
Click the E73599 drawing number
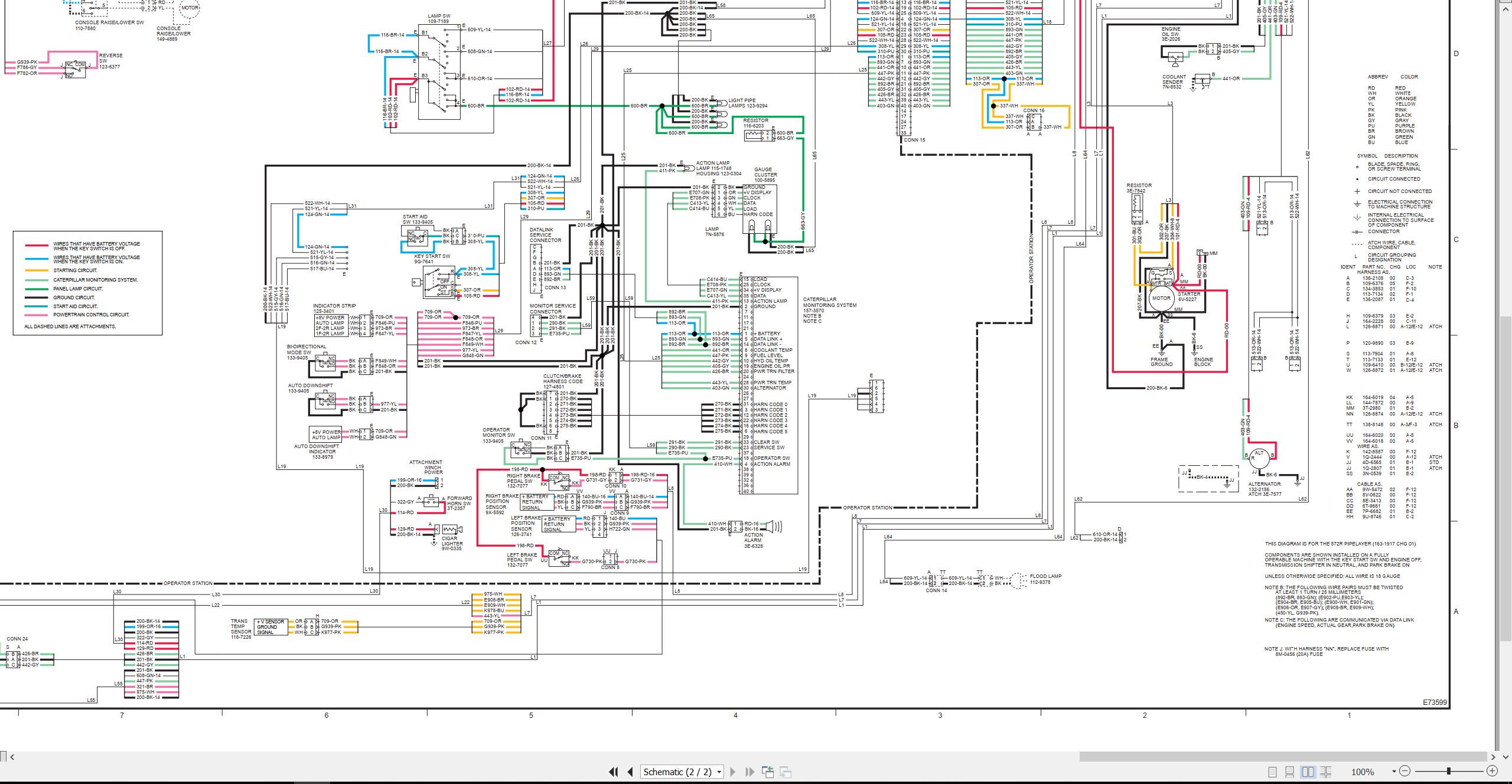tap(1435, 703)
